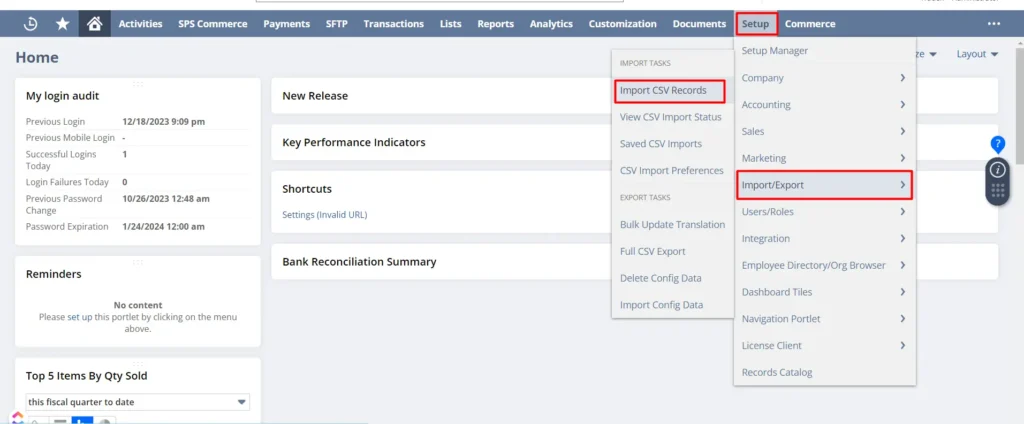This screenshot has width=1024, height=424.
Task: Open the Lists menu
Action: click(451, 24)
